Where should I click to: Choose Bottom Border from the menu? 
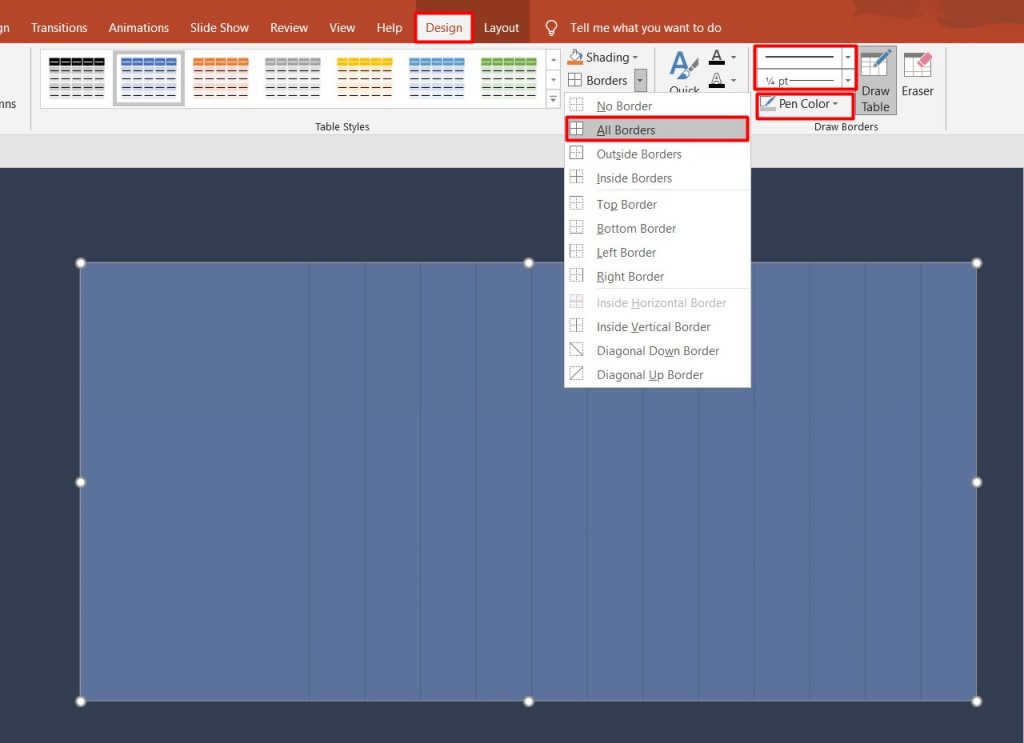[x=657, y=229]
